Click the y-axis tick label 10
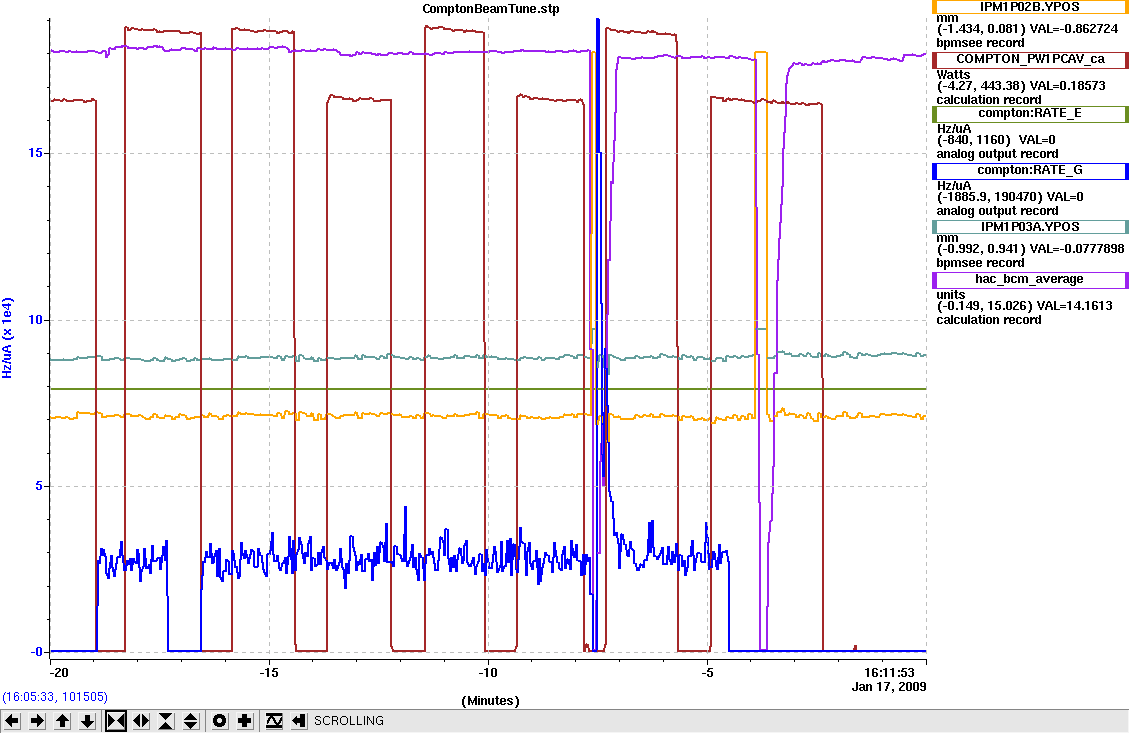1129x733 pixels. (36, 320)
